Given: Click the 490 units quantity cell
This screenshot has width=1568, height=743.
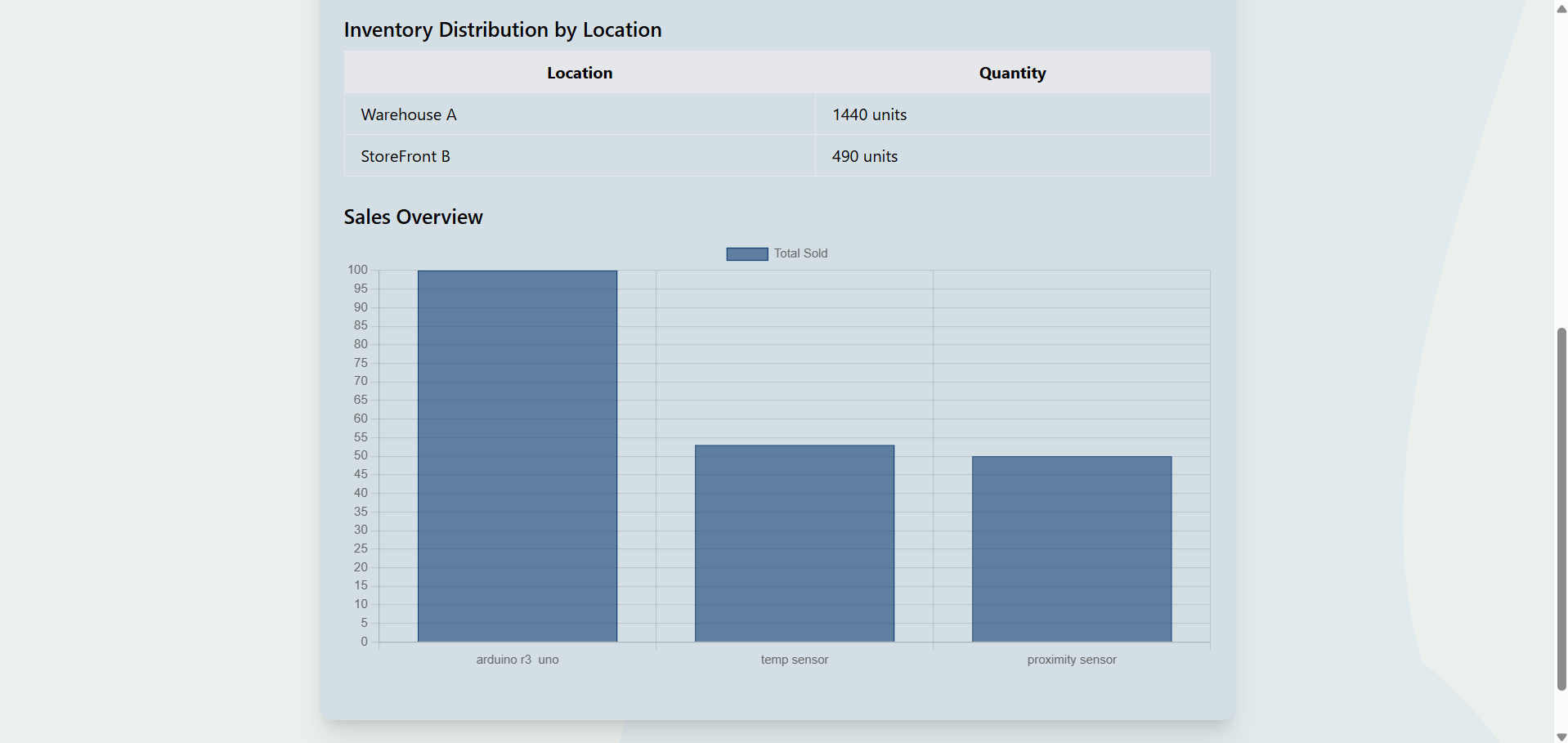Looking at the screenshot, I should 864,156.
